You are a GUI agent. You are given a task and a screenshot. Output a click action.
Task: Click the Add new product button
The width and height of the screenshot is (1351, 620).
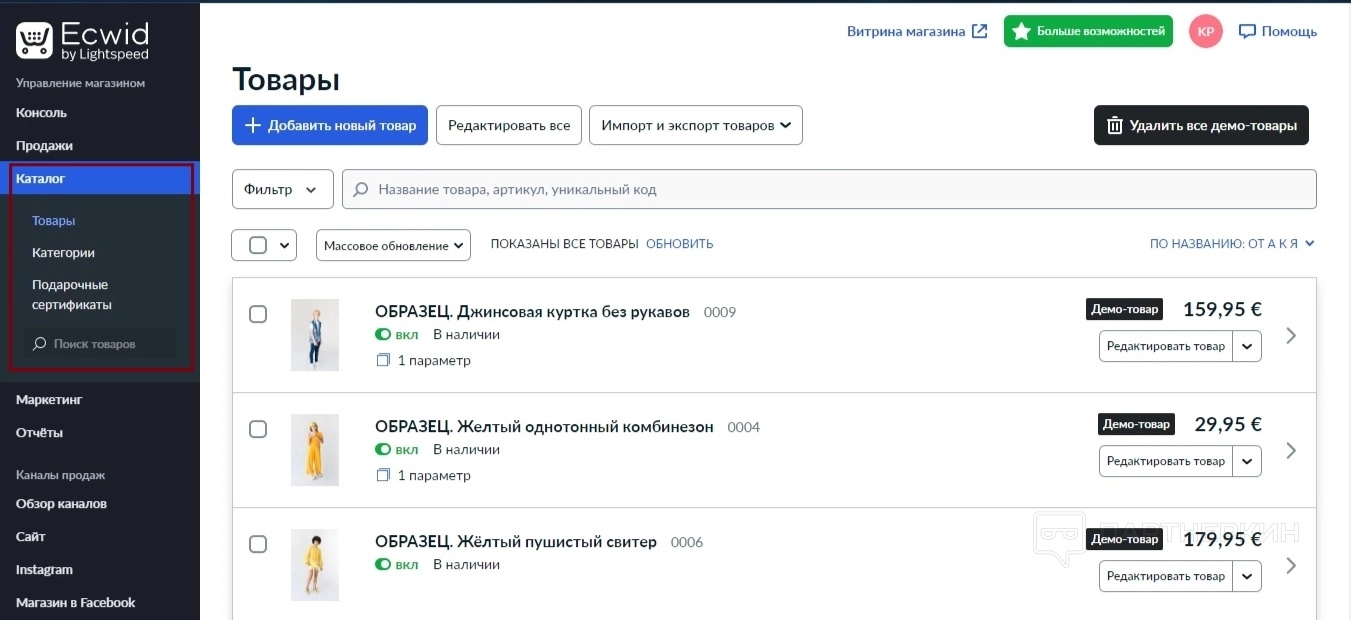tap(330, 126)
